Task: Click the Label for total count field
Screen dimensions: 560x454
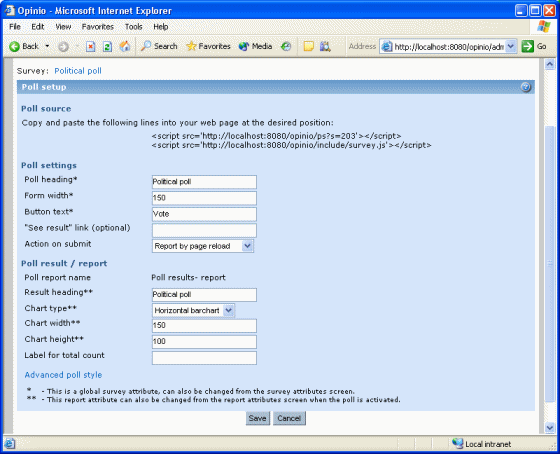Action: point(204,358)
